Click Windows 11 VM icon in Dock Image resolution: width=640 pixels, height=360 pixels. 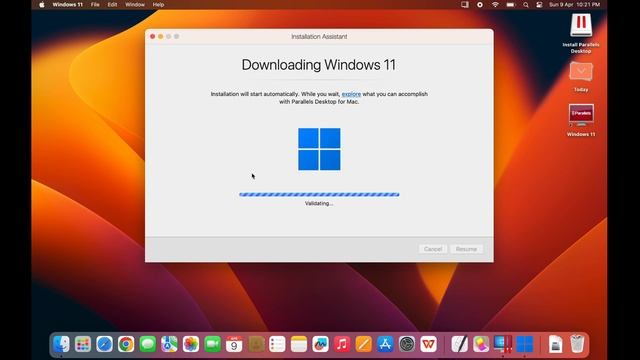click(x=525, y=344)
